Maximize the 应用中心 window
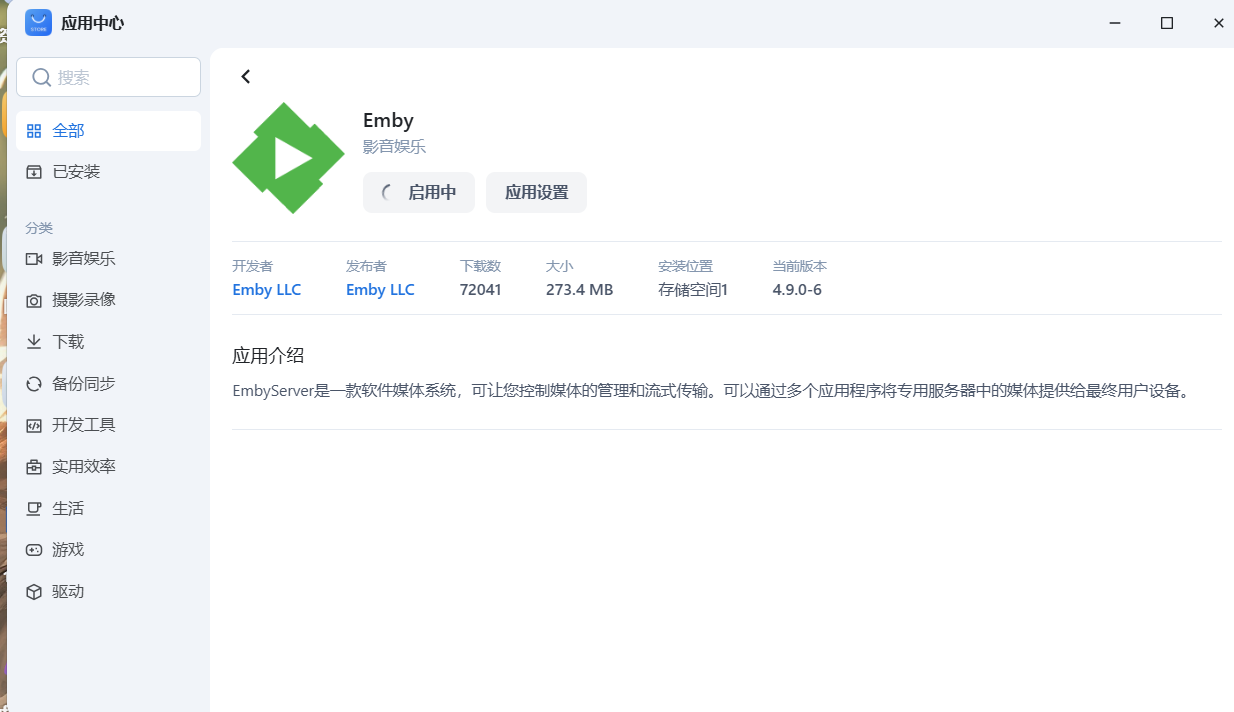This screenshot has height=712, width=1234. 1167,23
